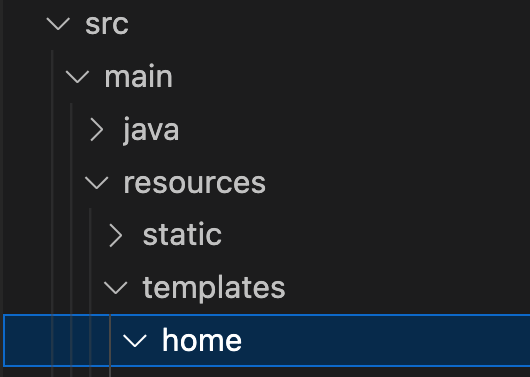
Task: Click blank area of the templates row
Action: tap(406, 288)
